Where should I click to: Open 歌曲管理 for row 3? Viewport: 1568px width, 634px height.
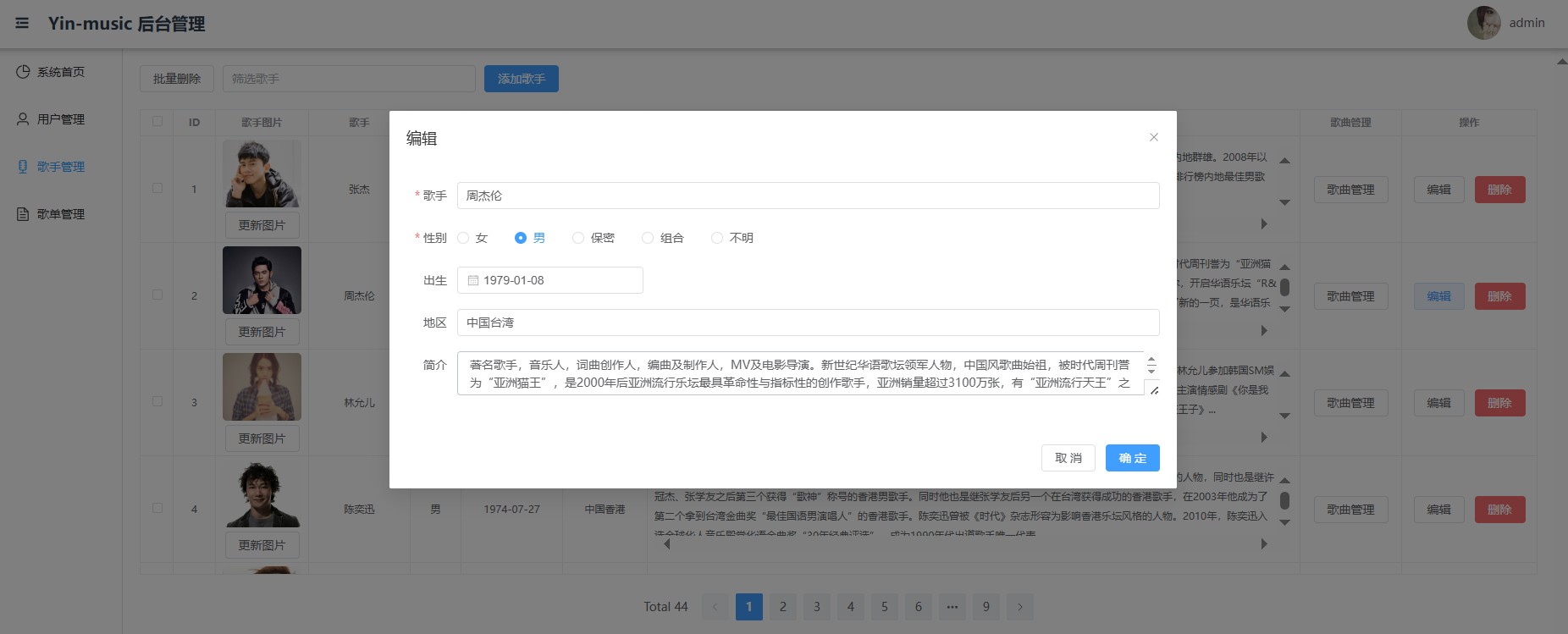1350,403
